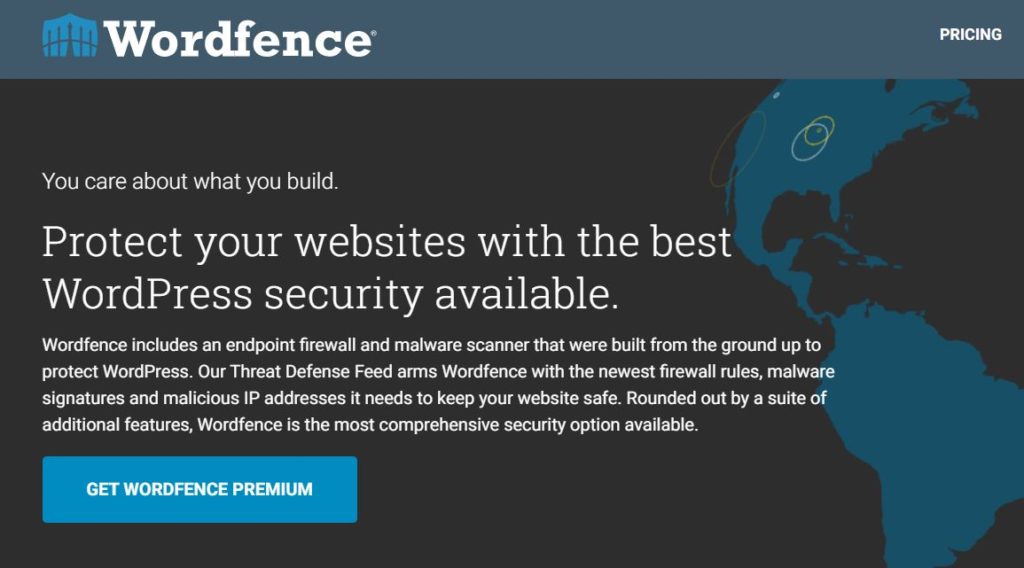Image resolution: width=1024 pixels, height=568 pixels.
Task: Click headline 'Protect your websites with the best'
Action: pyautogui.click(x=387, y=242)
